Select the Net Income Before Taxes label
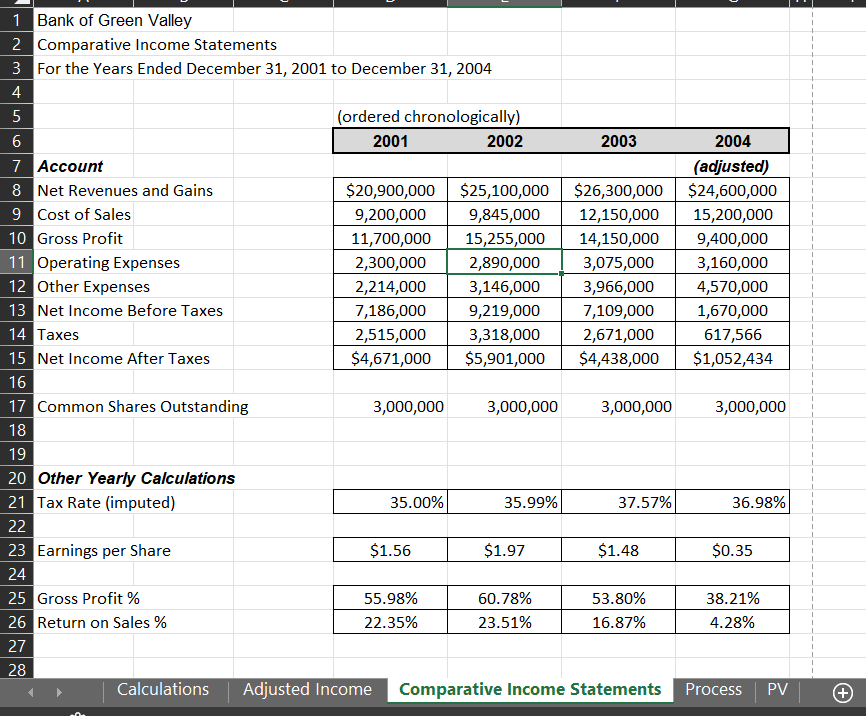This screenshot has height=716, width=866. tap(130, 310)
